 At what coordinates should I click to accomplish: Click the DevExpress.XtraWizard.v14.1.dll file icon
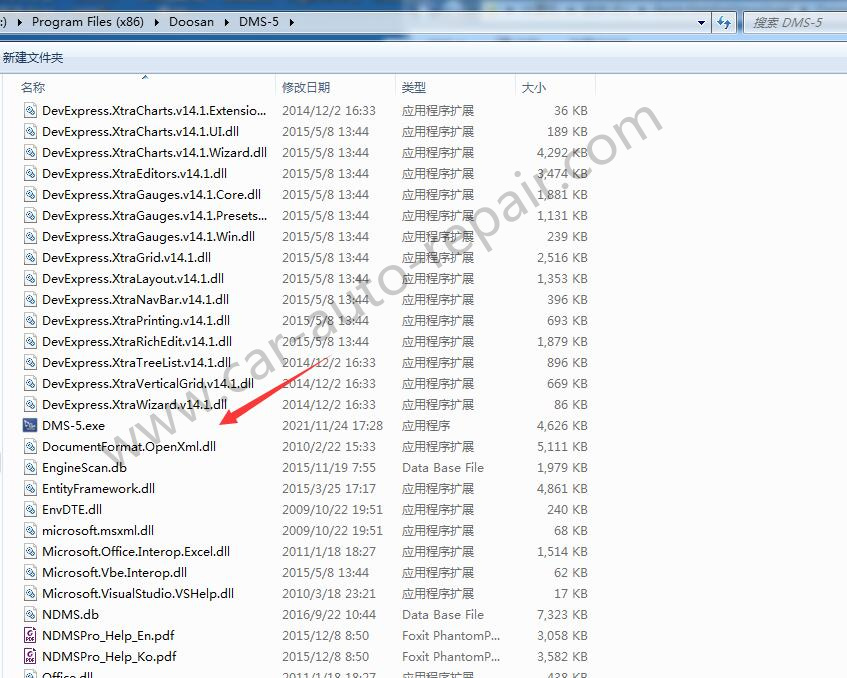(30, 404)
